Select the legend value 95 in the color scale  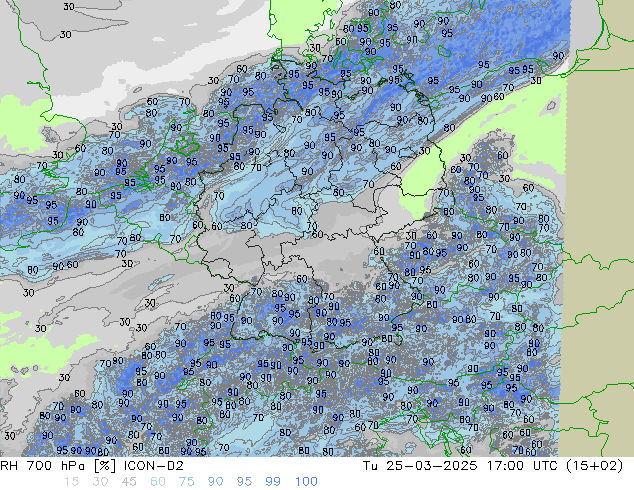pyautogui.click(x=244, y=482)
